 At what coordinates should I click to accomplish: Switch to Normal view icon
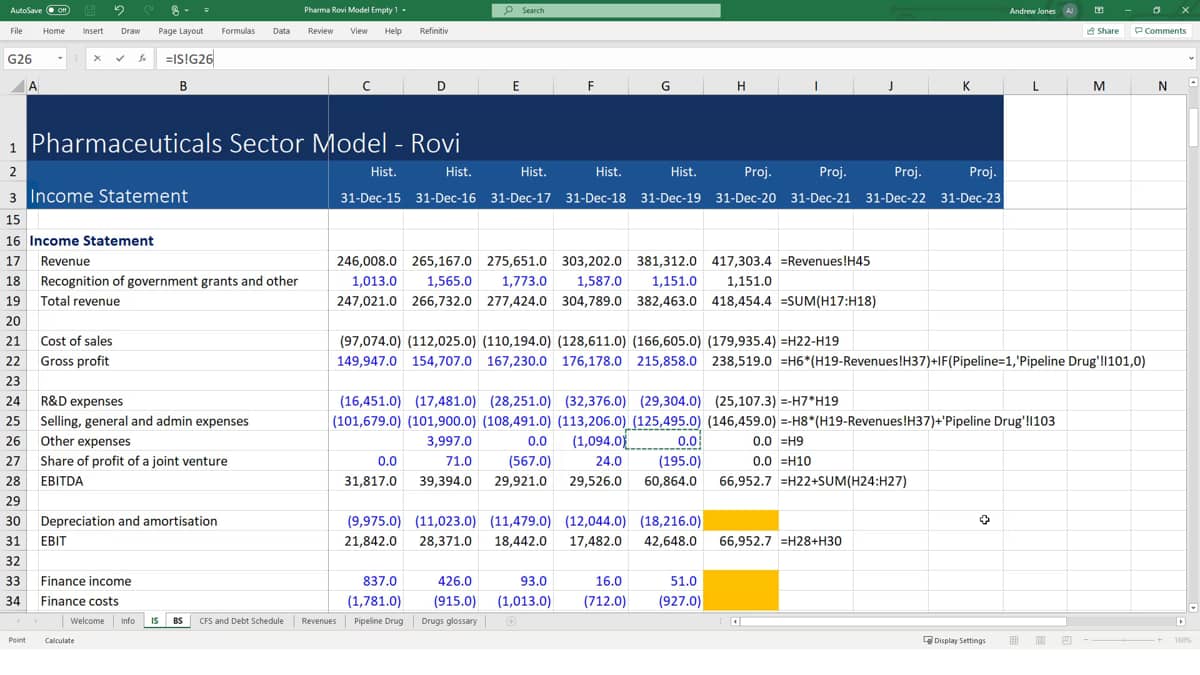1014,640
